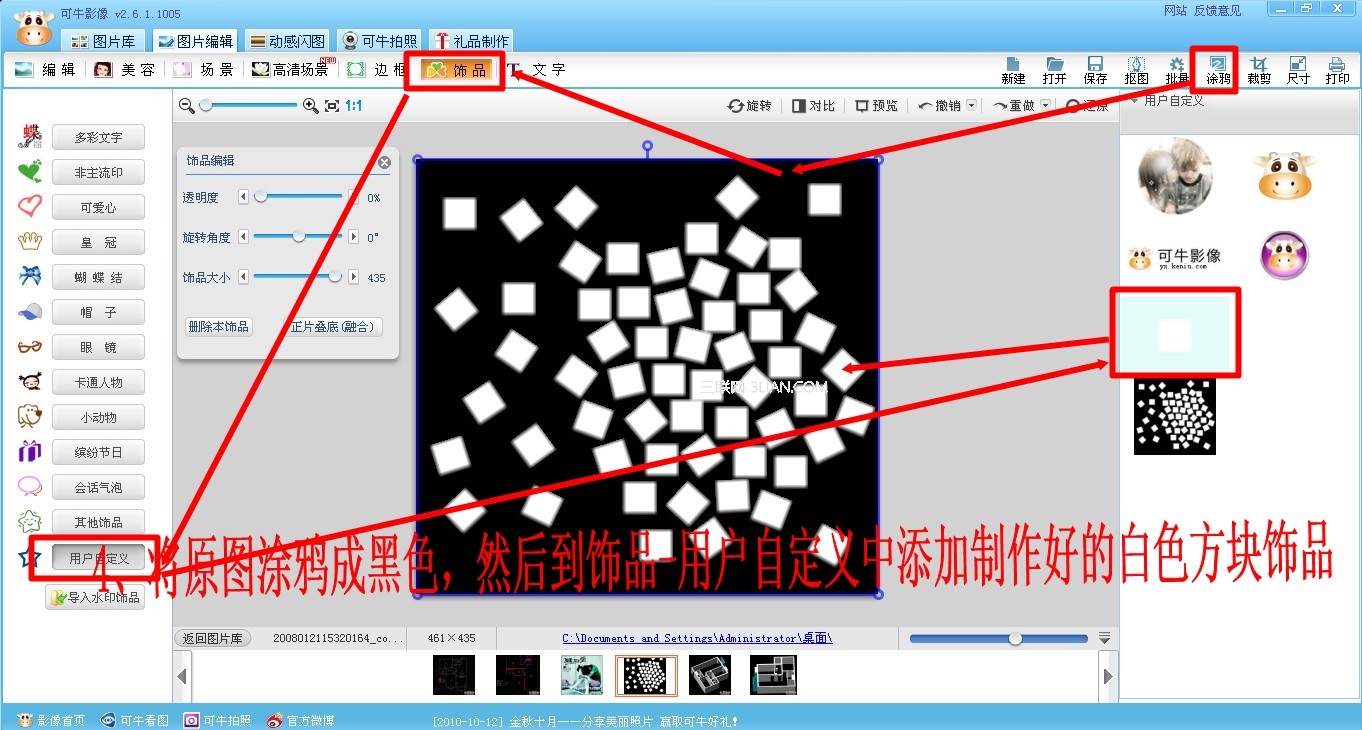Select the 裁剪 crop tool
The height and width of the screenshot is (730, 1362).
click(1258, 70)
